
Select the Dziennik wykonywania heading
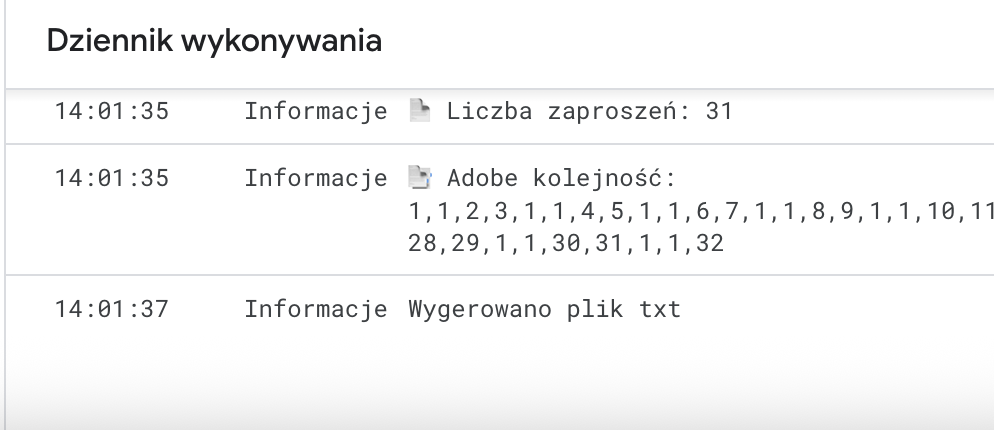tap(214, 41)
